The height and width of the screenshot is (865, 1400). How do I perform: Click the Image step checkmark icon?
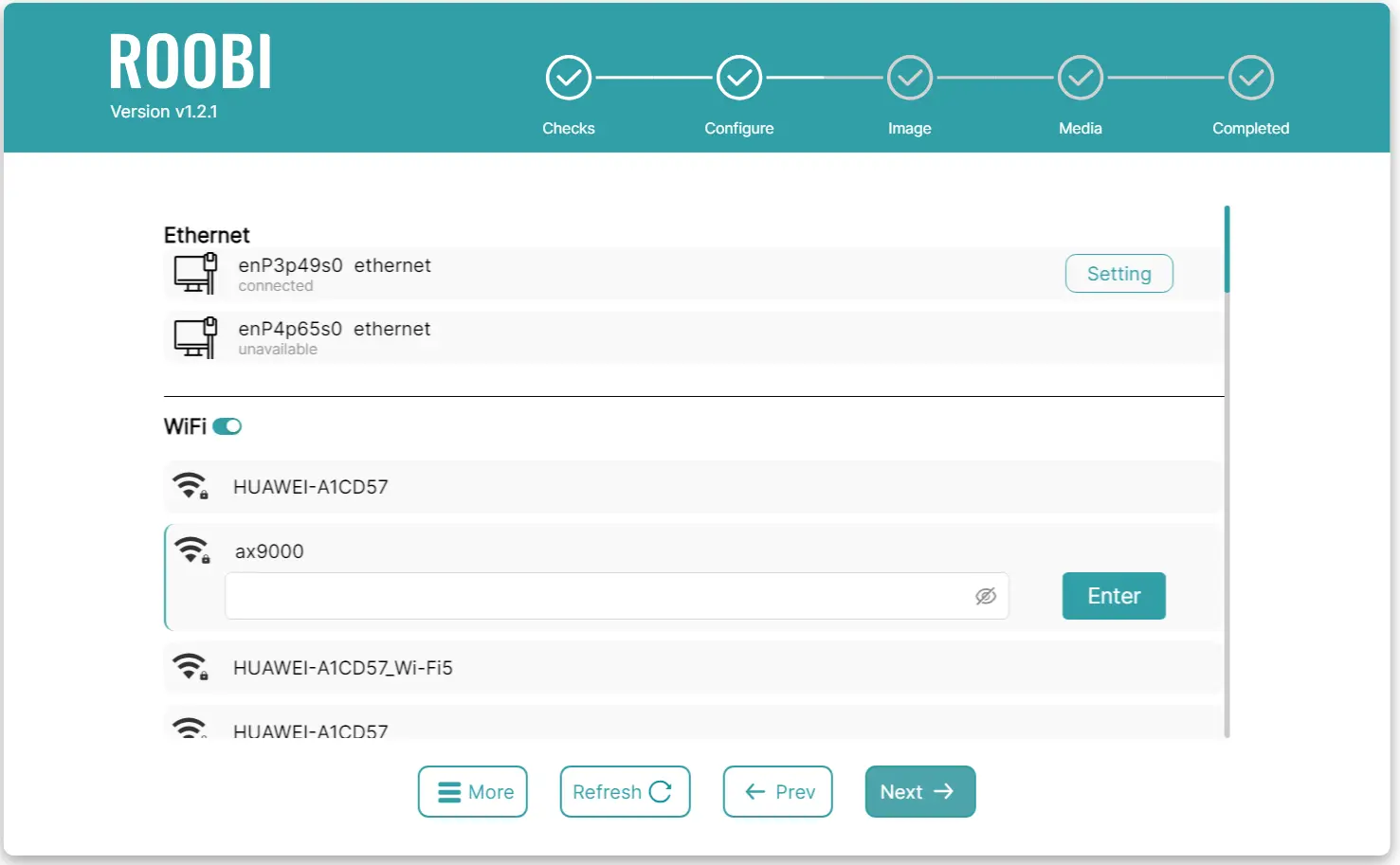[910, 78]
